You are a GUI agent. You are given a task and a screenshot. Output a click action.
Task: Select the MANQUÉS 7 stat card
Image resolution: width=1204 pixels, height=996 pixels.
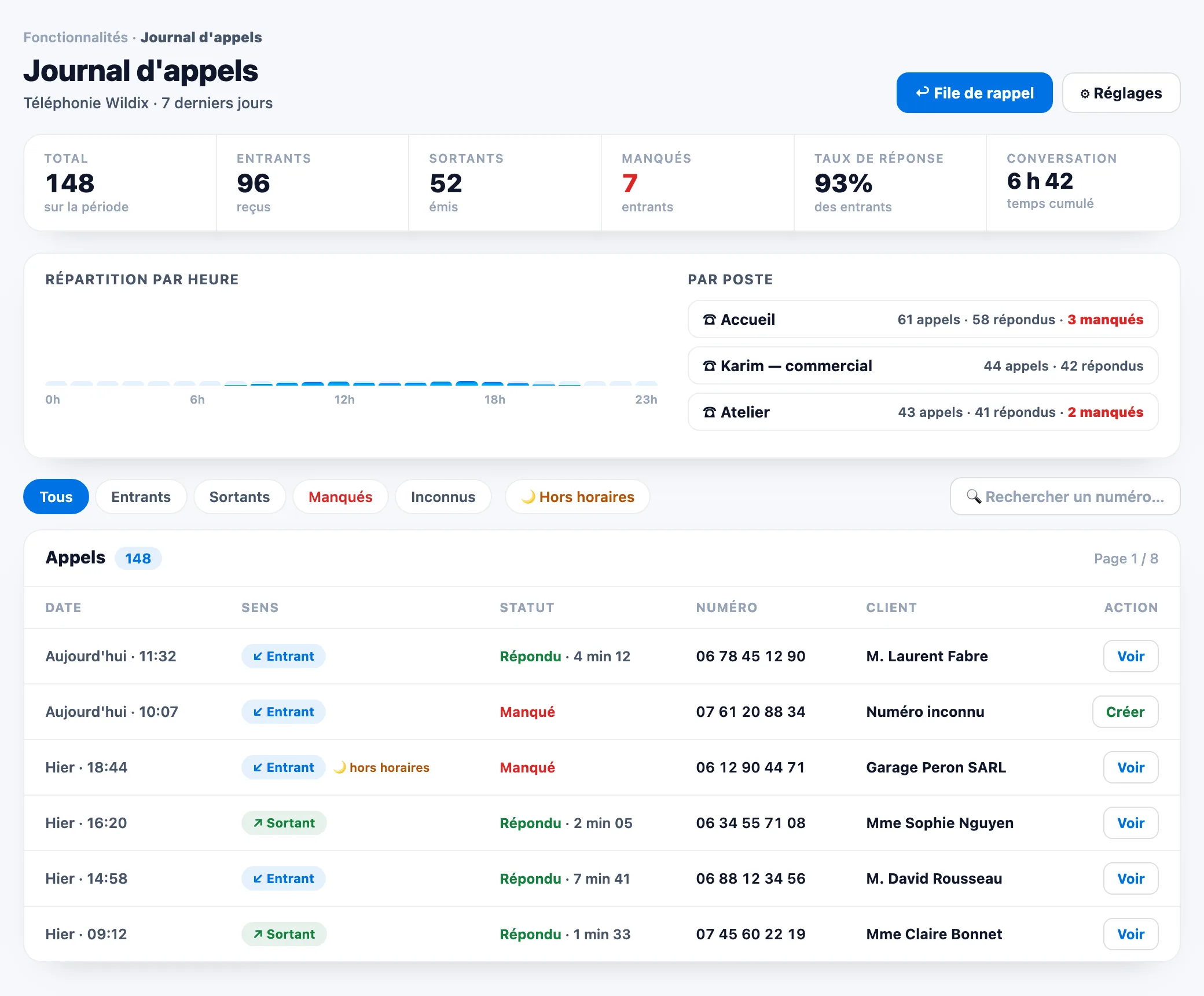tap(698, 183)
